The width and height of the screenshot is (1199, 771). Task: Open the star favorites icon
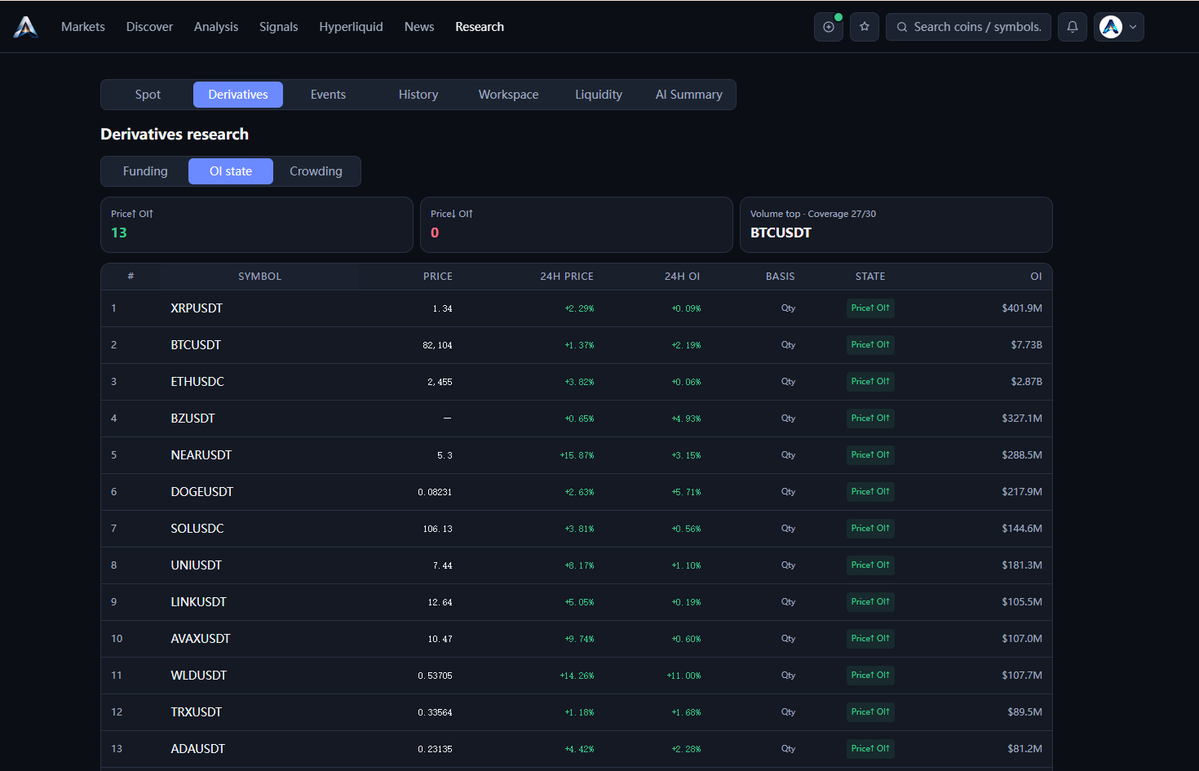864,27
